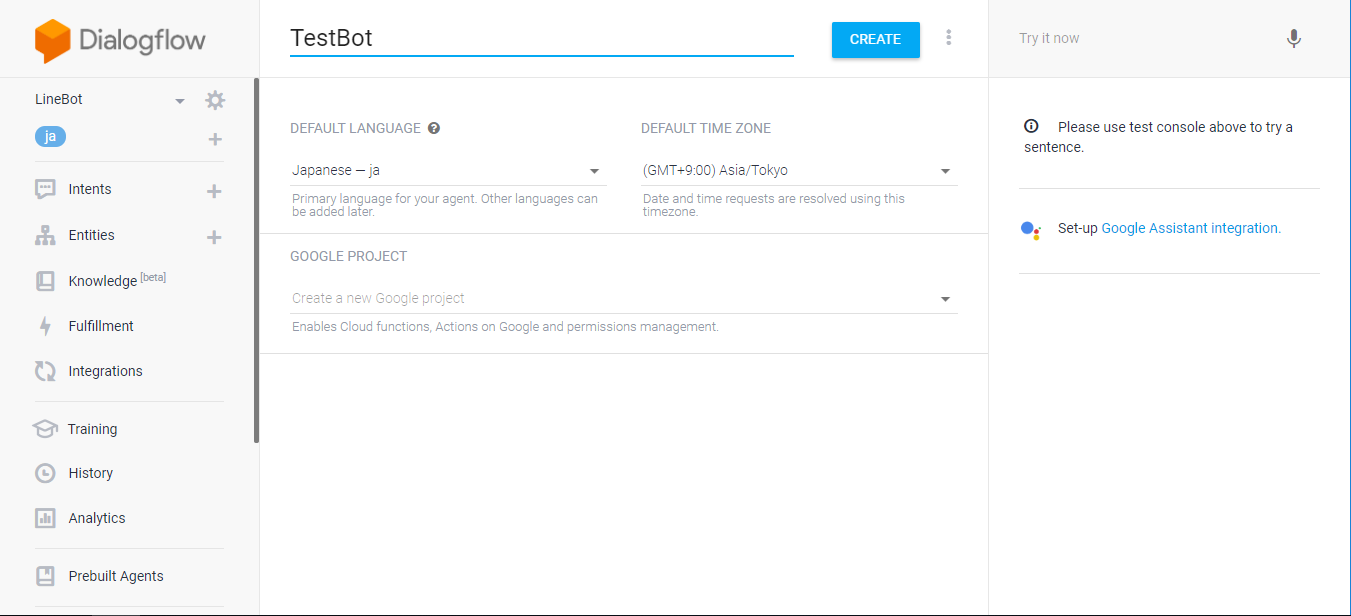Select the Entities section icon
1351x616 pixels.
click(44, 235)
